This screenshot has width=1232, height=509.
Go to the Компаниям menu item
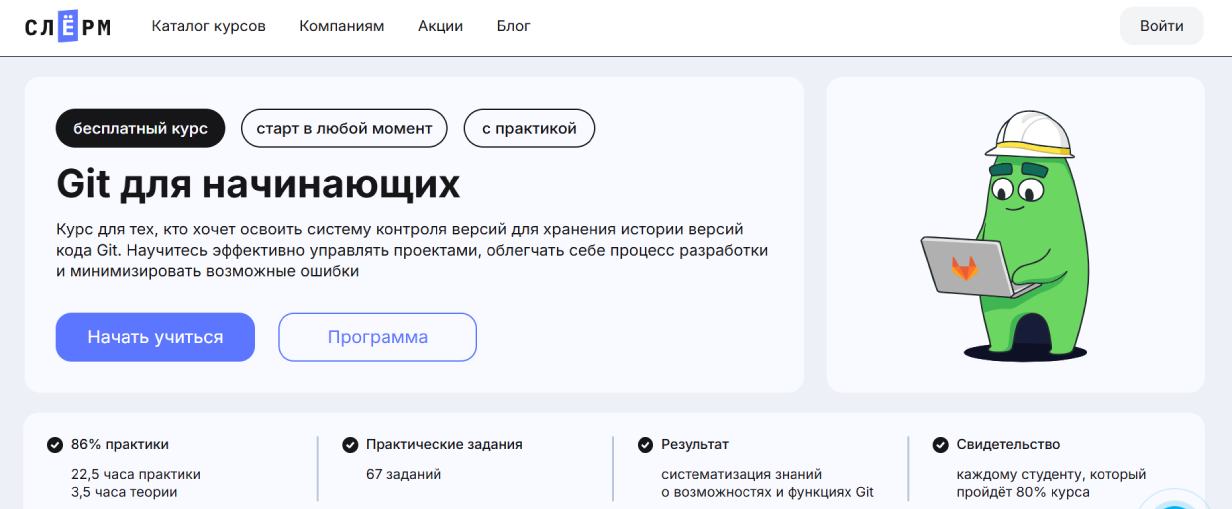tap(342, 26)
